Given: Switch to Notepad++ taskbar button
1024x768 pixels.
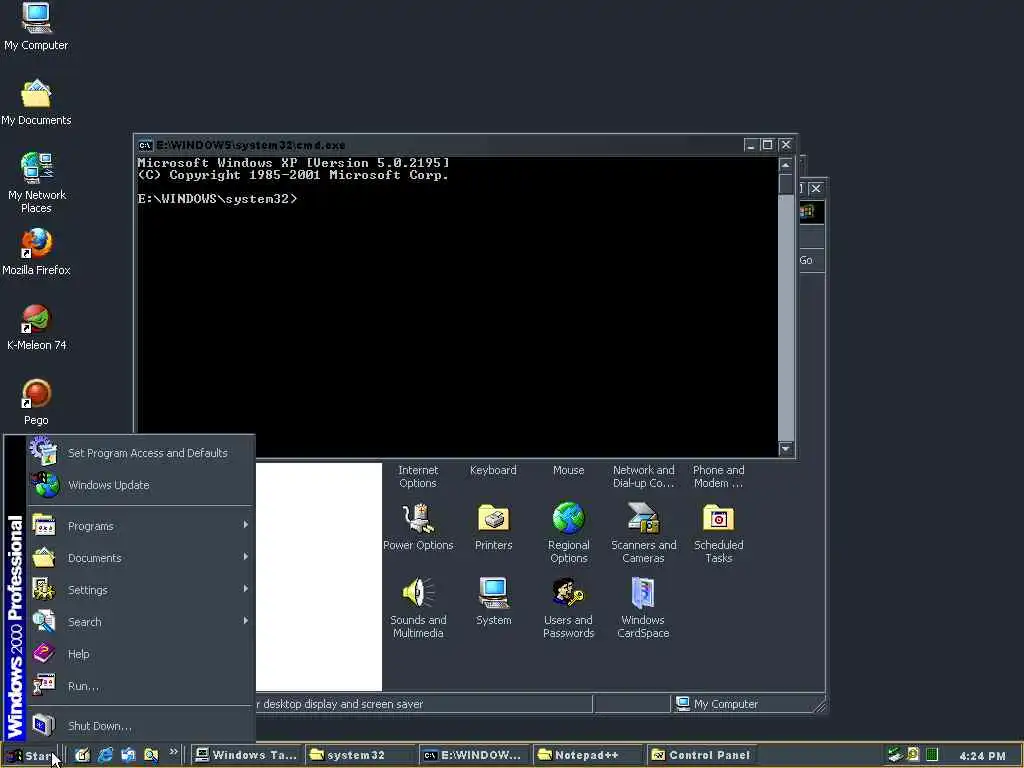Looking at the screenshot, I should point(587,755).
